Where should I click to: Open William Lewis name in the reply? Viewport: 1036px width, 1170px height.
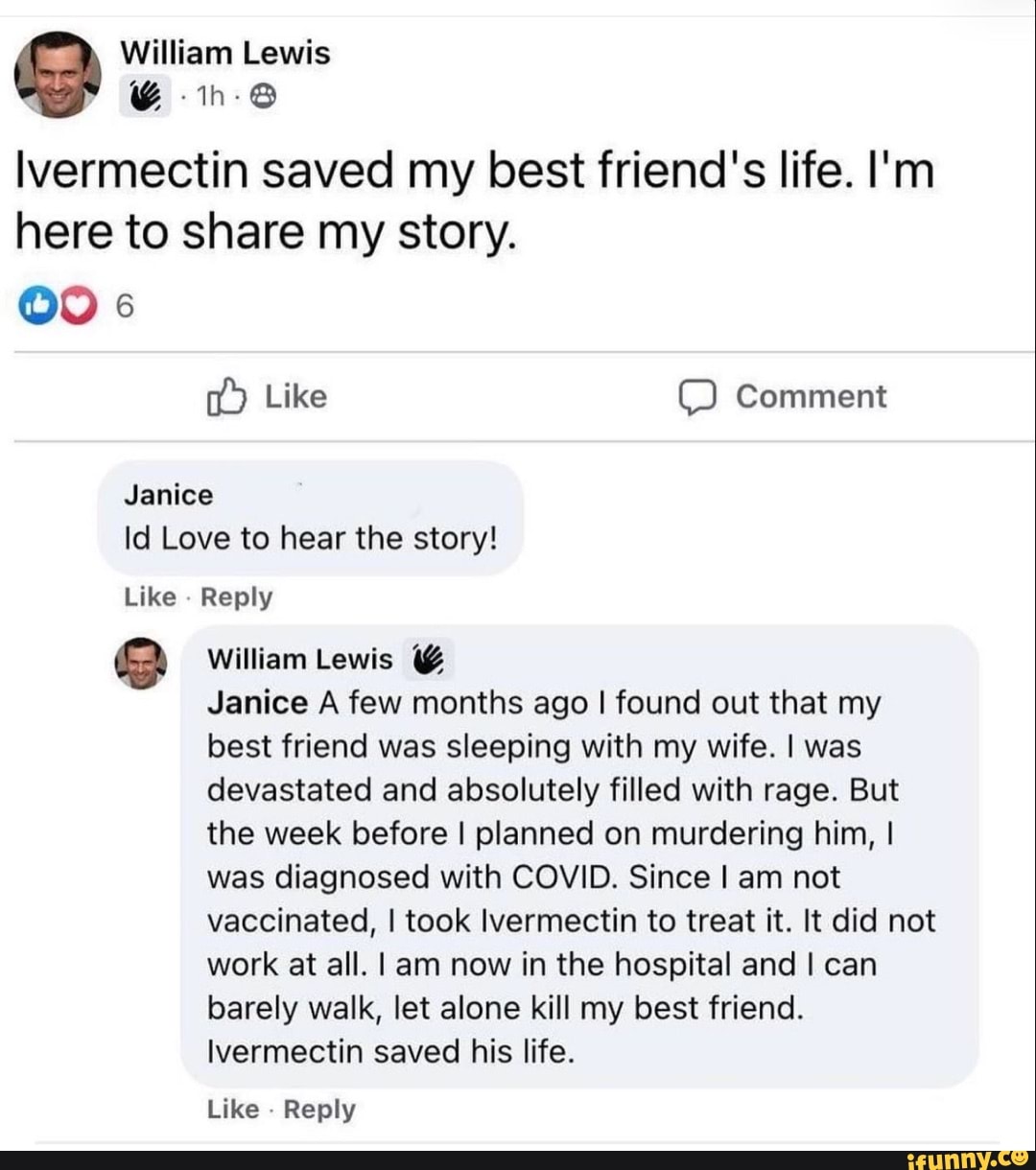tap(299, 659)
